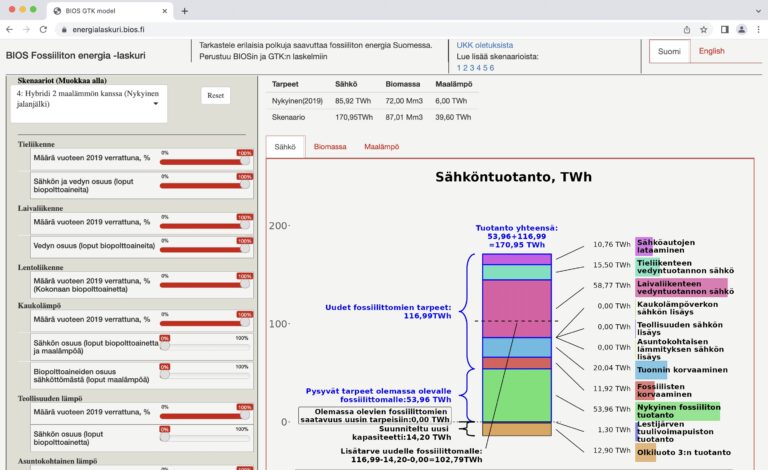Click the share icon in address bar
Viewport: 768px width, 470px height.
[x=687, y=29]
